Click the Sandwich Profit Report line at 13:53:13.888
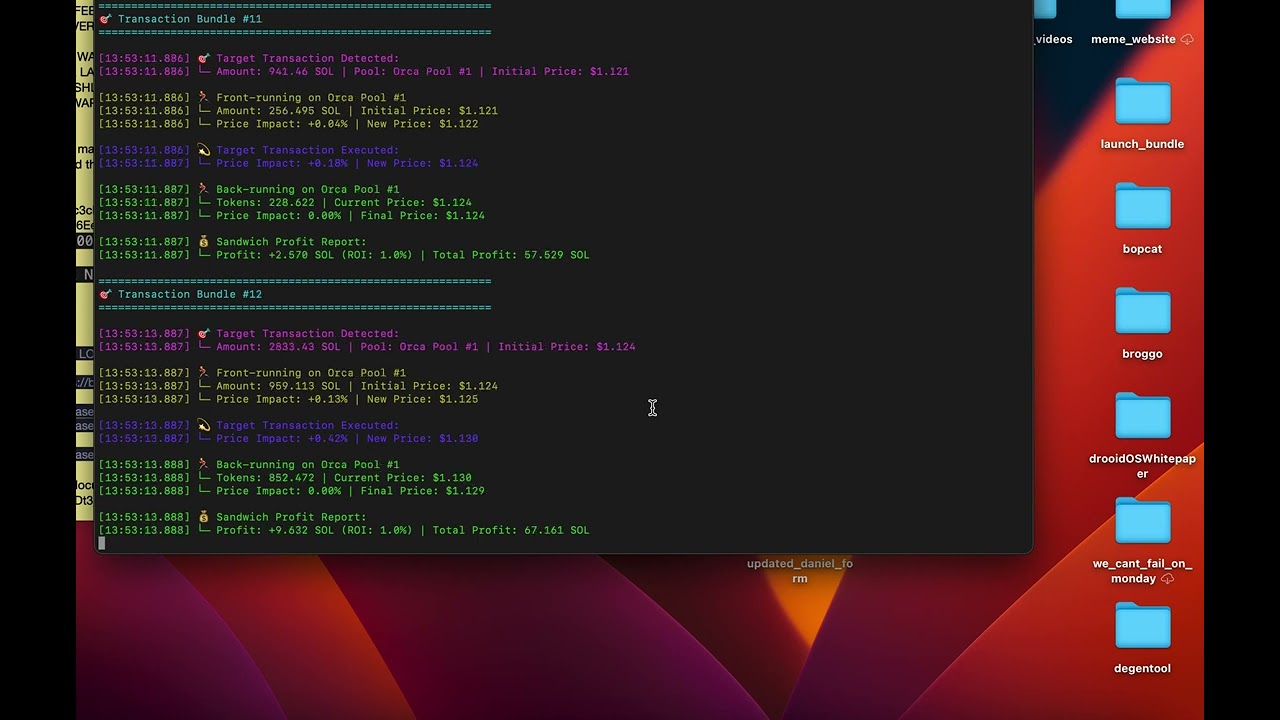Viewport: 1280px width, 720px height. 233,517
